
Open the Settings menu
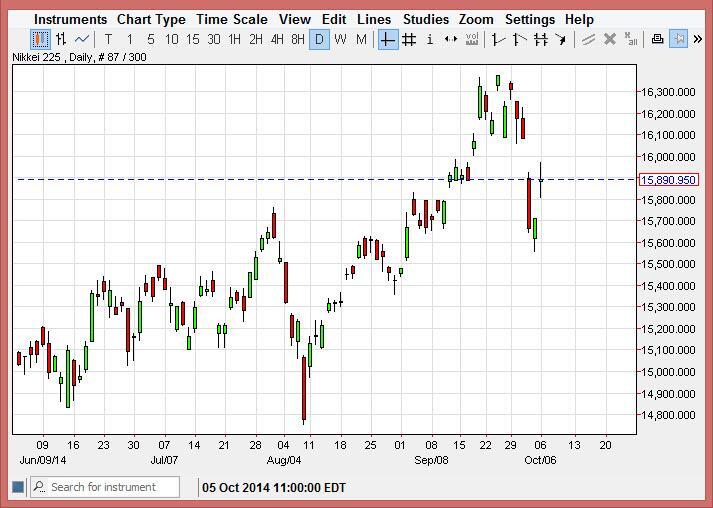click(x=529, y=19)
